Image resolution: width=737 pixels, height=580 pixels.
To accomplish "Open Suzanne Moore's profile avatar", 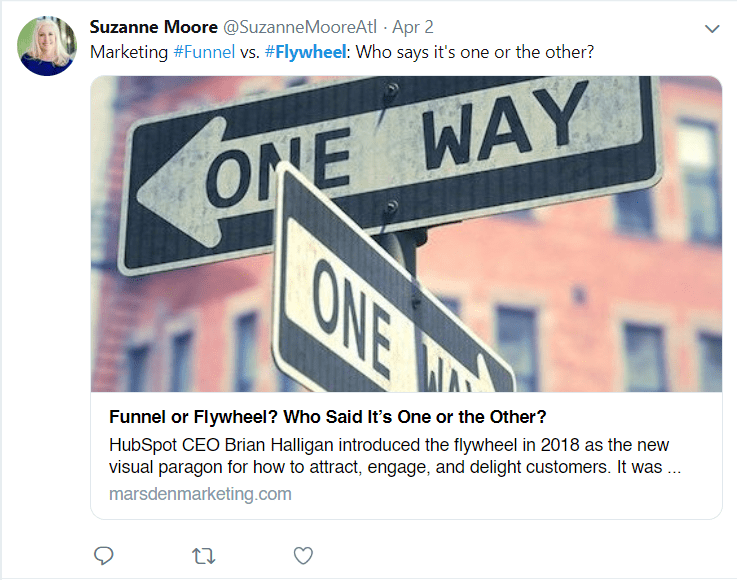I will coord(47,46).
